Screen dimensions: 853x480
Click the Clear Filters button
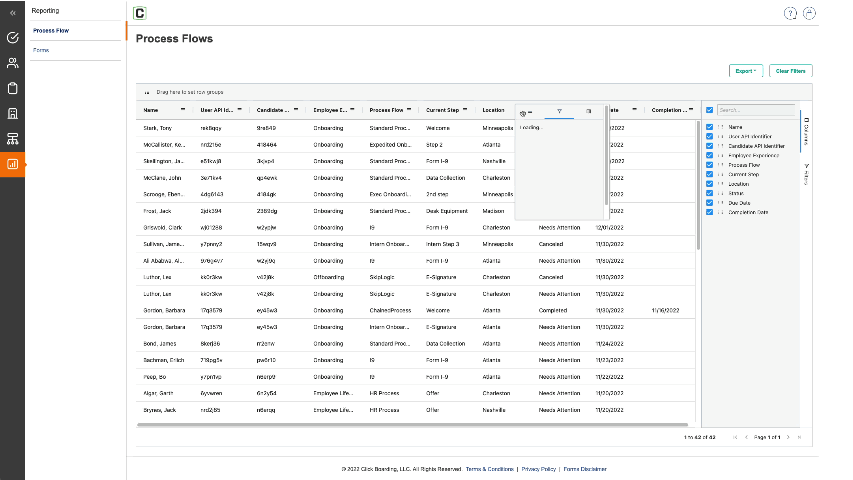click(x=791, y=71)
